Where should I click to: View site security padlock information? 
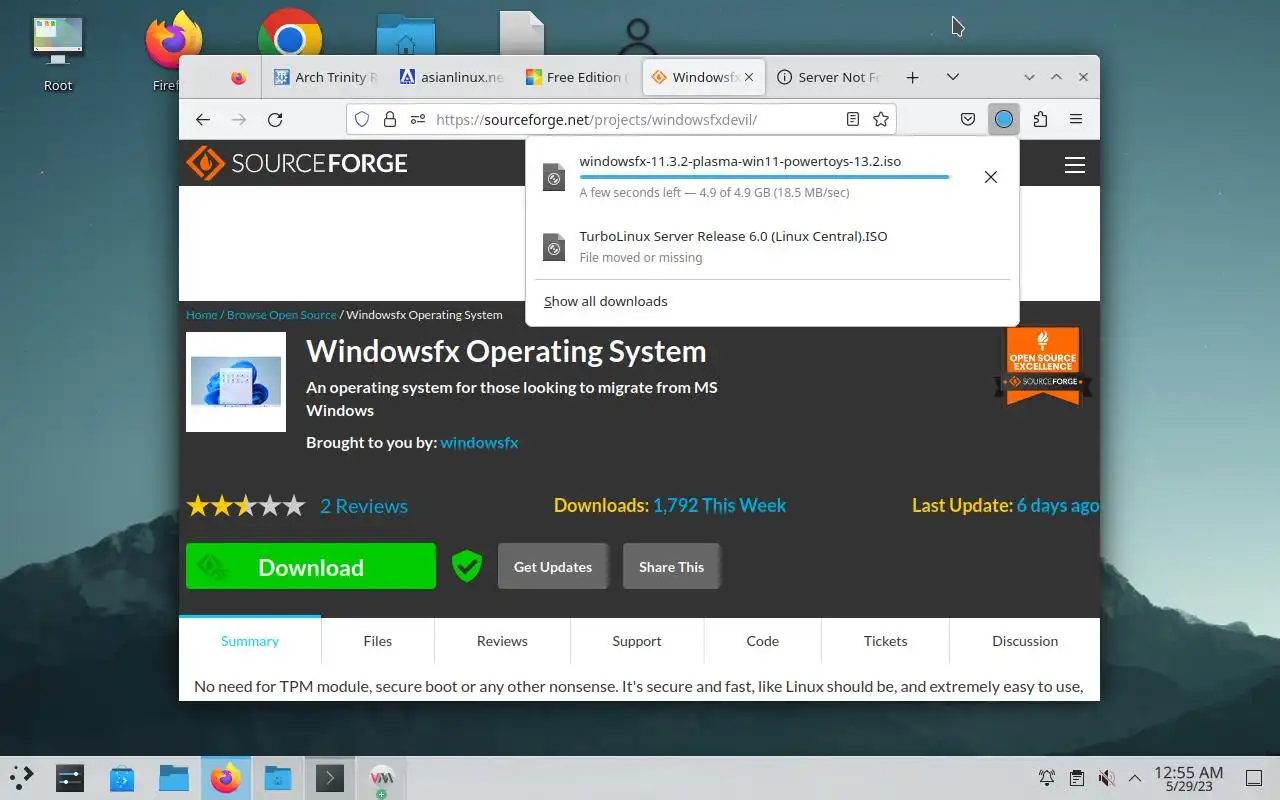tap(390, 119)
